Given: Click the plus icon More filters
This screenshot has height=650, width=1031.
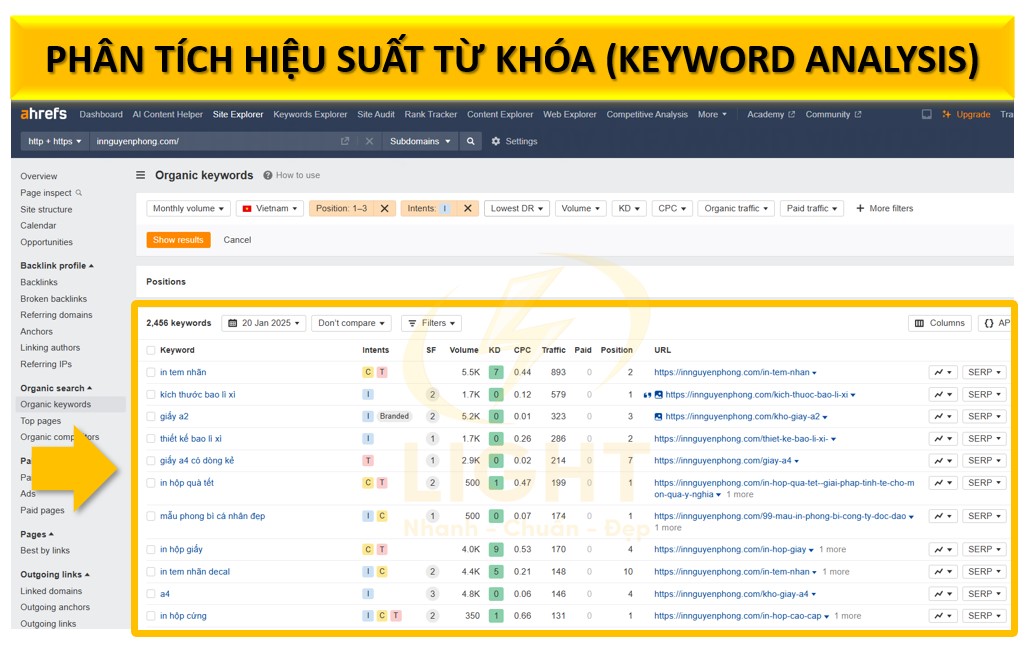Looking at the screenshot, I should 859,208.
